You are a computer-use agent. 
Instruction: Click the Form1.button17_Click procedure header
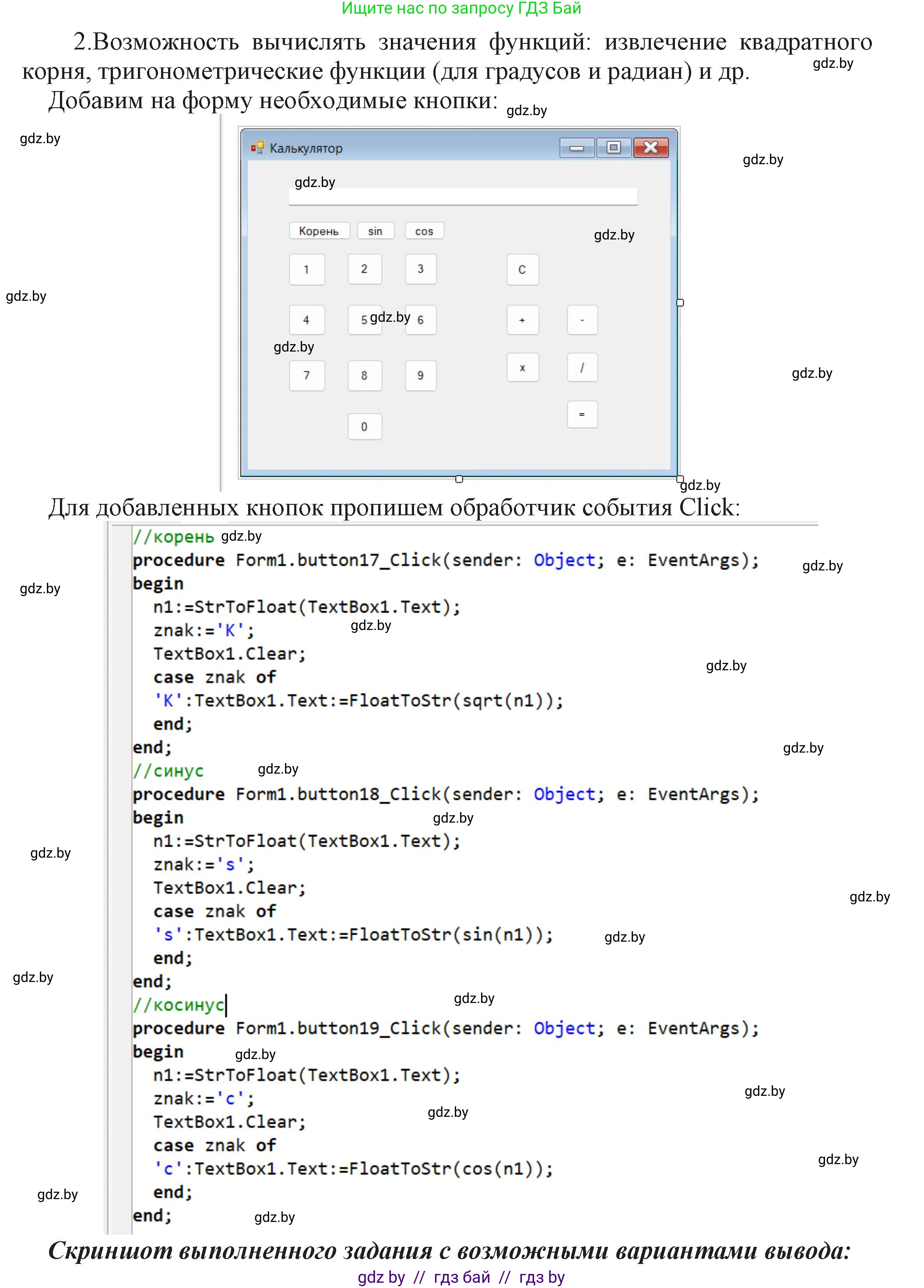446,560
